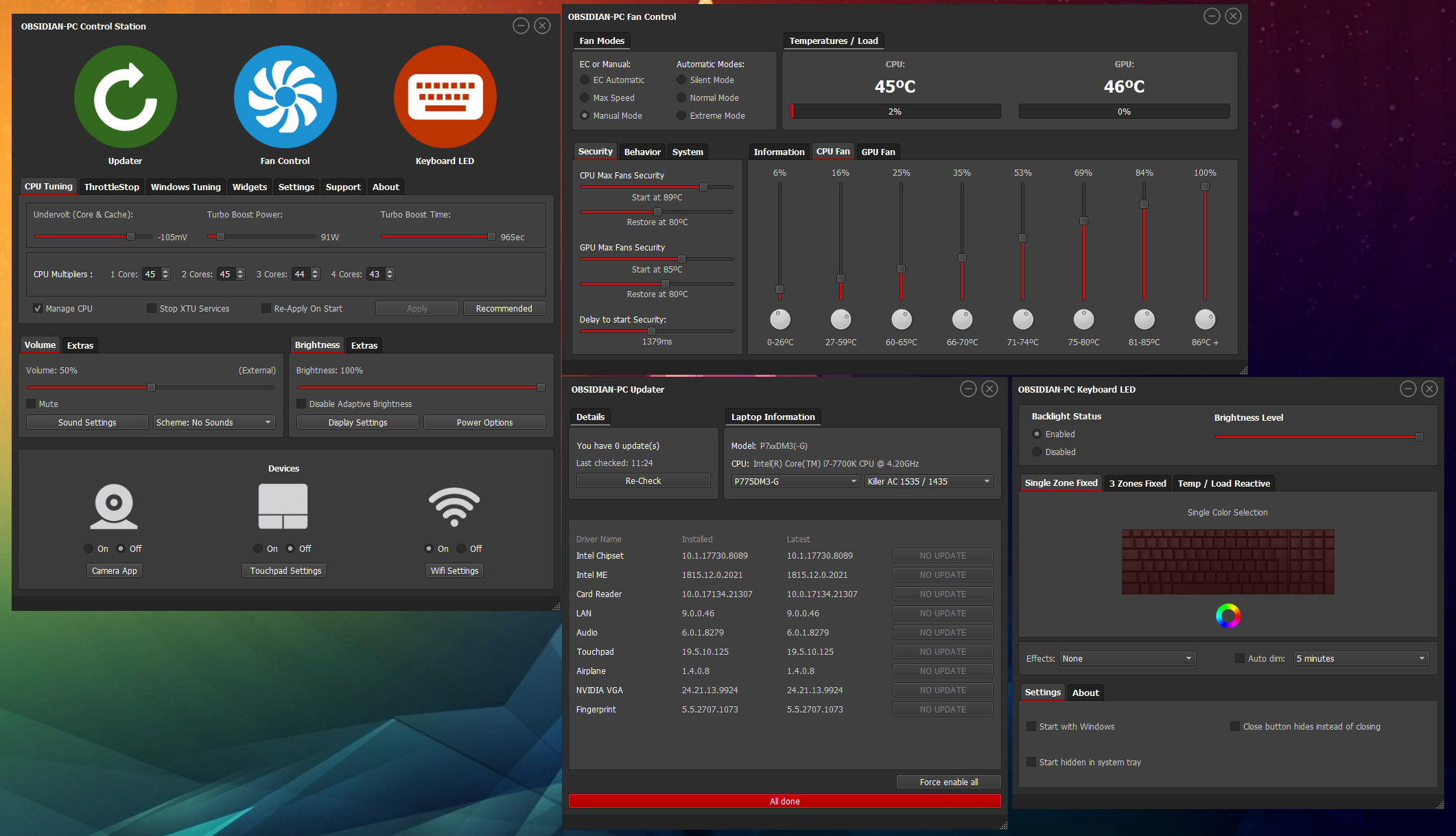Screen dimensions: 1456x836
Task: Adjust keyboard Brightness Level slider
Action: click(1419, 437)
